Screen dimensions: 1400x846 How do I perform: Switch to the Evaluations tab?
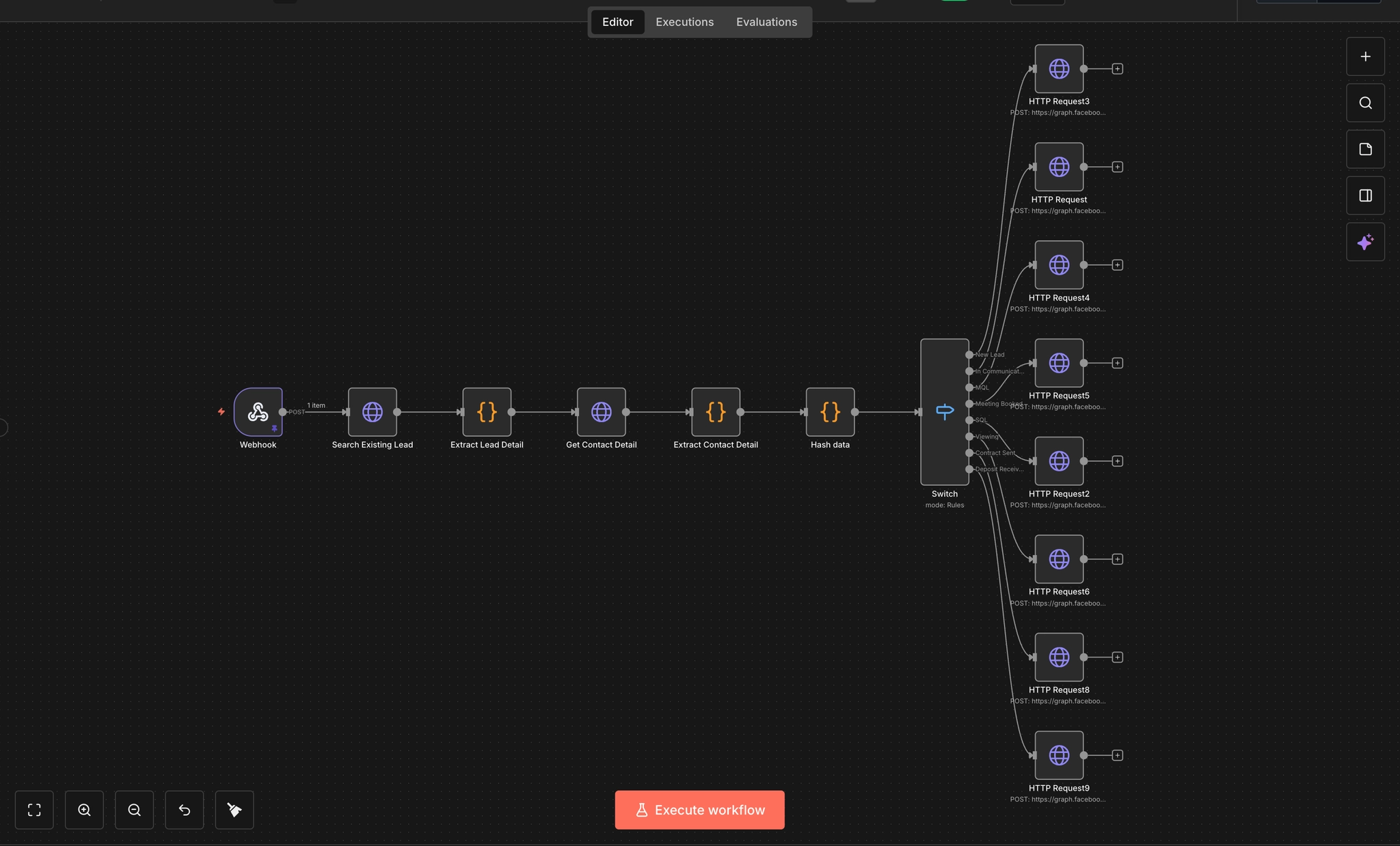click(766, 22)
